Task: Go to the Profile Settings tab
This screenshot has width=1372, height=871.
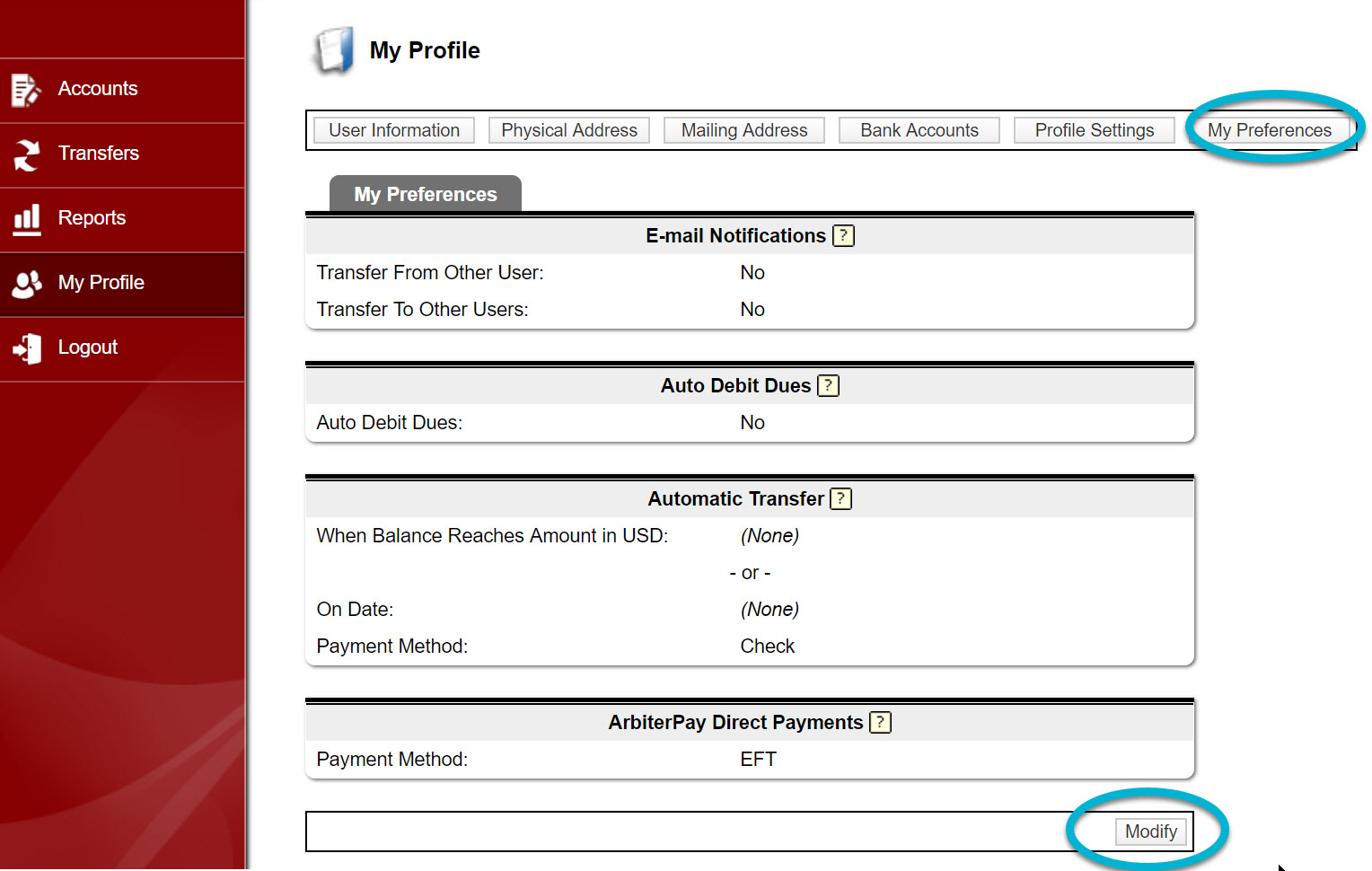Action: coord(1094,130)
